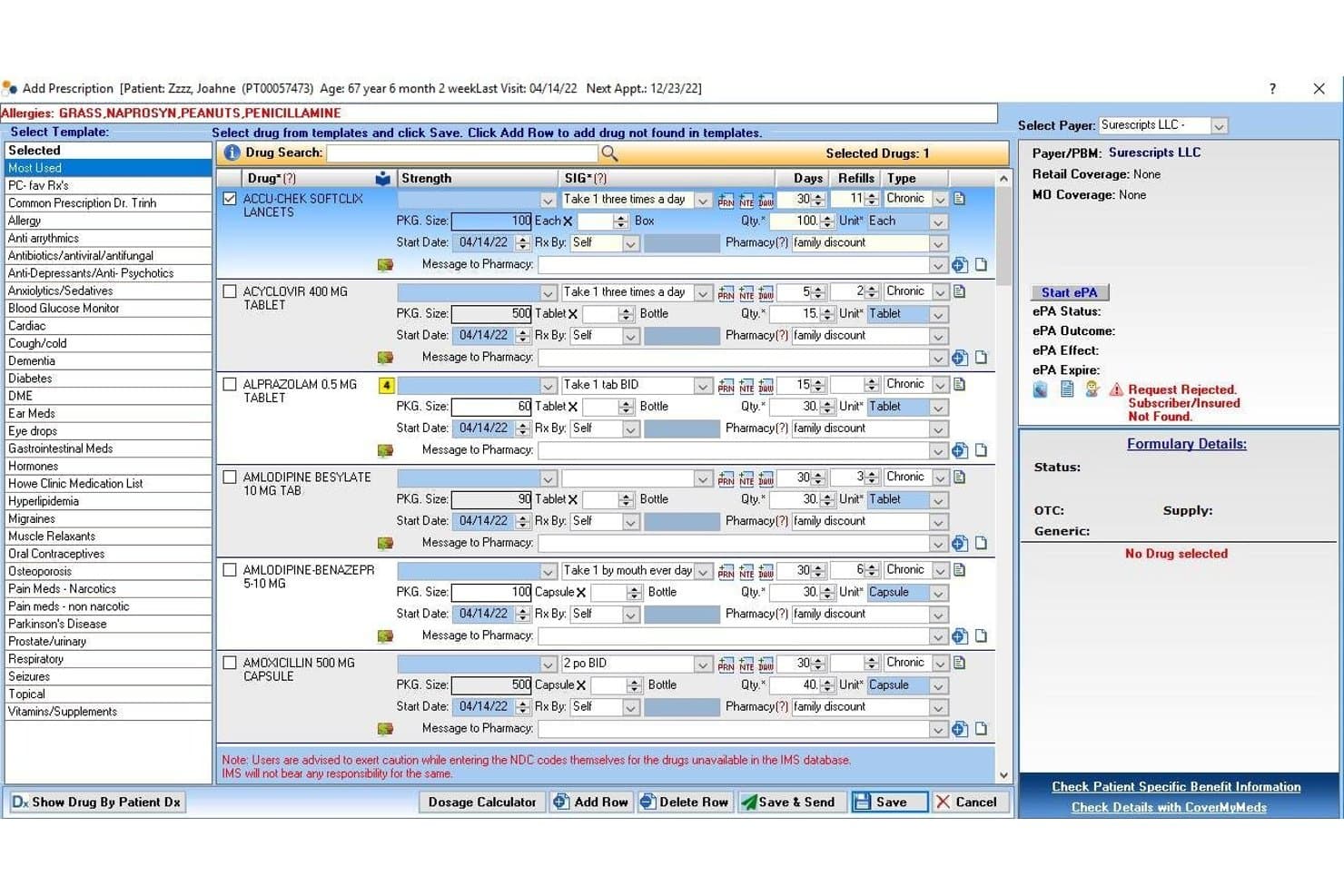Click the Delete Row button
Image resolution: width=1344 pixels, height=896 pixels.
point(685,802)
